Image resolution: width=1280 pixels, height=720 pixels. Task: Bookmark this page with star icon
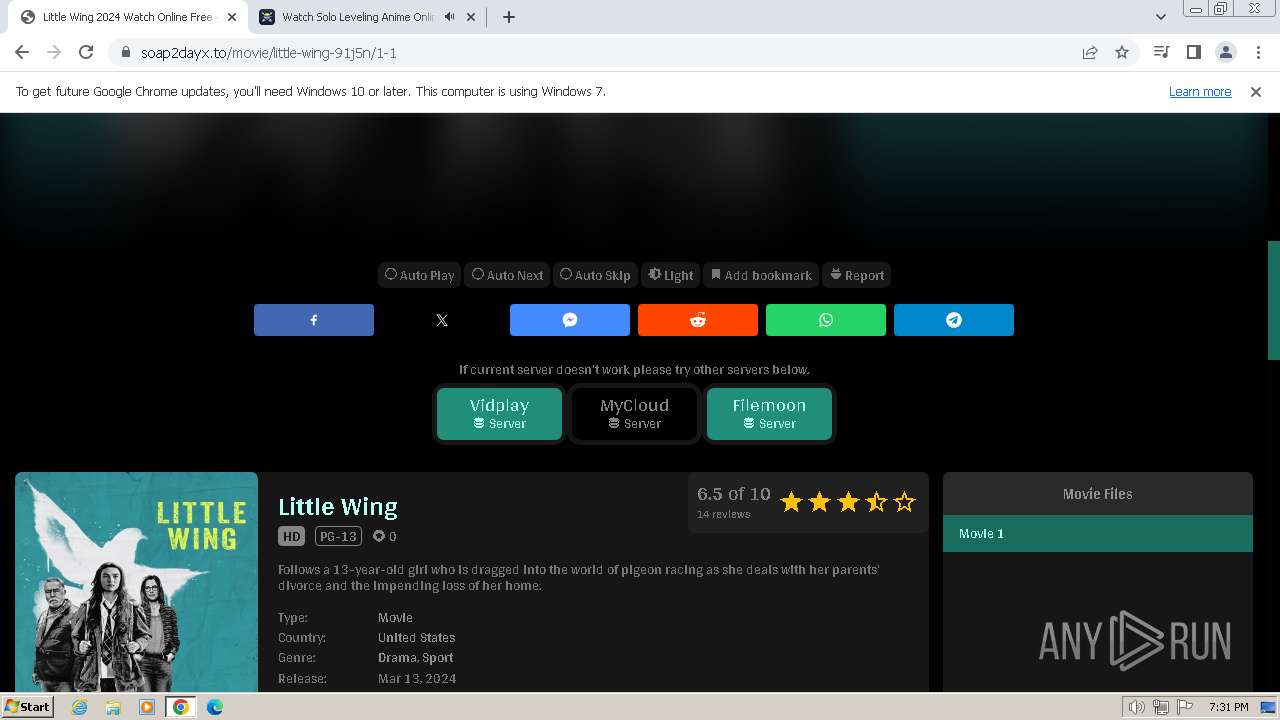point(1122,53)
